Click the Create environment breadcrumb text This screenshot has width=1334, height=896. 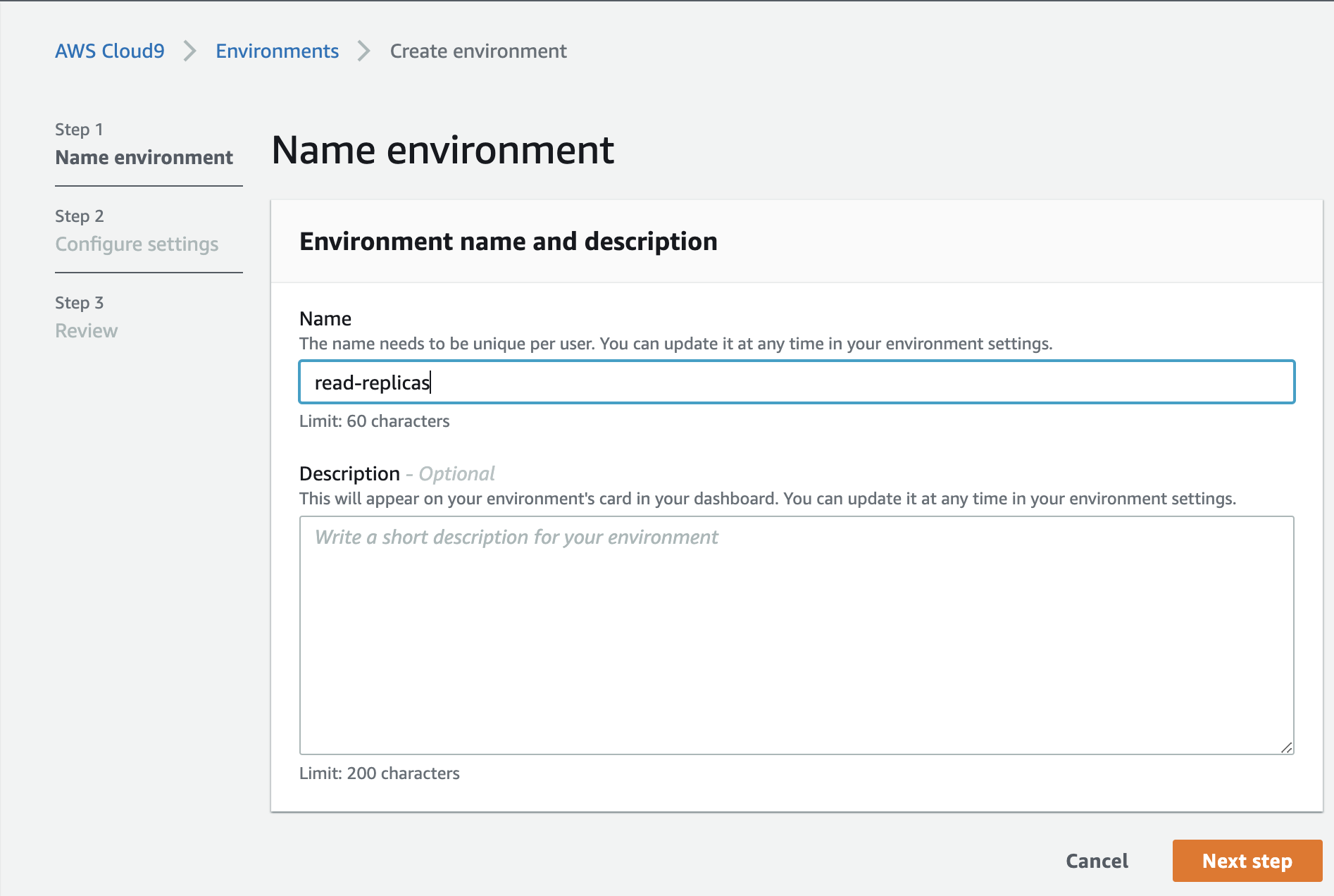[x=478, y=51]
